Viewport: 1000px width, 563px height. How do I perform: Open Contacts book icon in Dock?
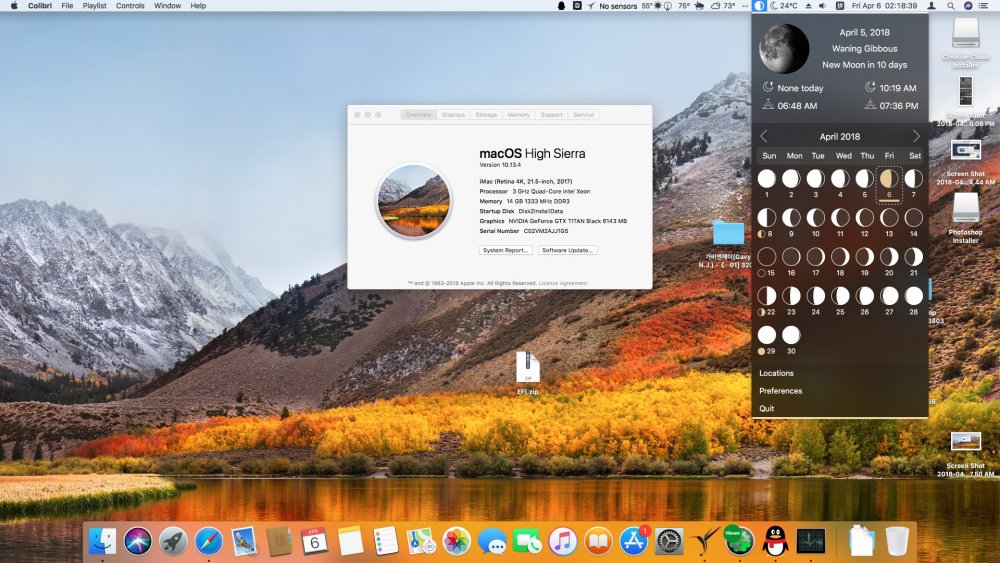pyautogui.click(x=279, y=541)
